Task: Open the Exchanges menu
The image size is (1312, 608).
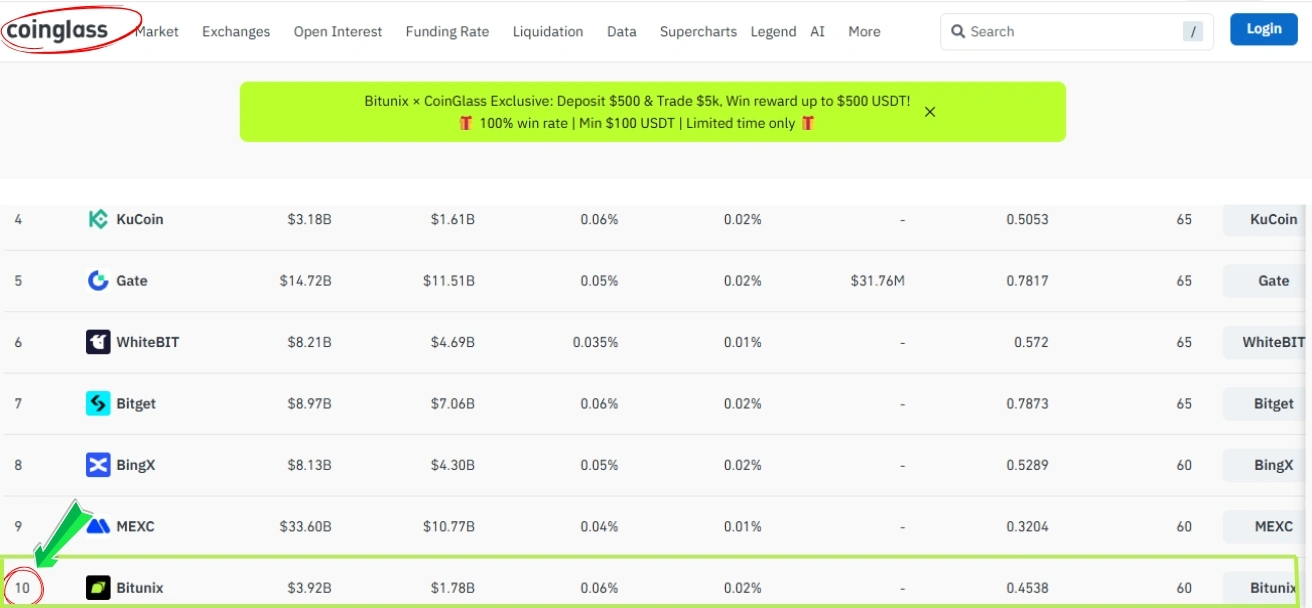Action: (236, 32)
